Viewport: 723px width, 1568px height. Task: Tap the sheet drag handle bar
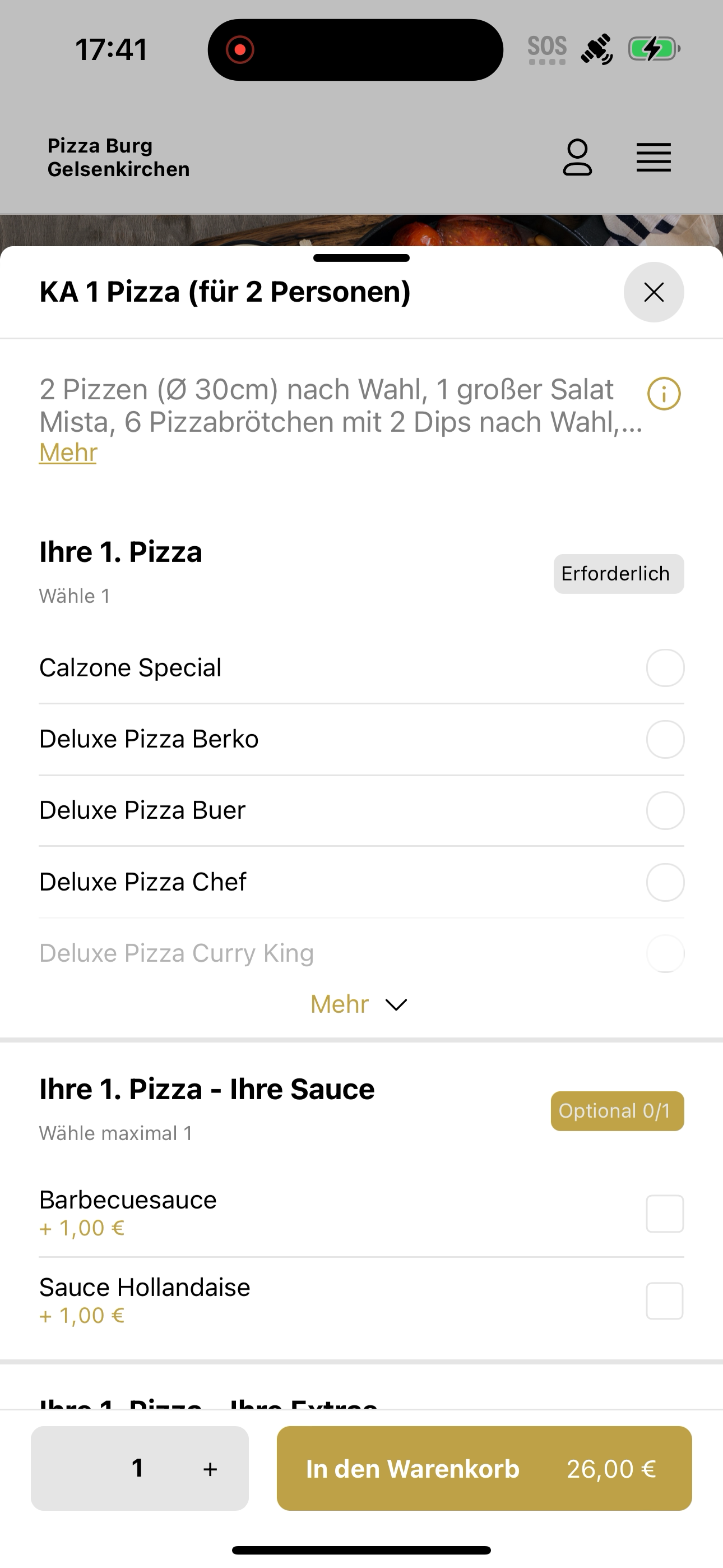tap(361, 257)
